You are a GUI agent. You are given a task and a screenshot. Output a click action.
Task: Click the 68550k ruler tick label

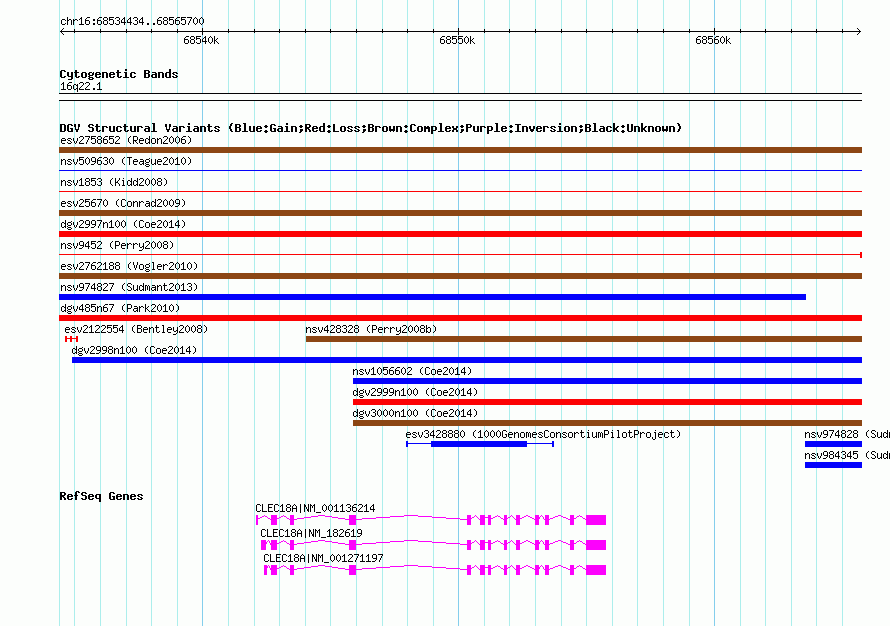point(457,40)
